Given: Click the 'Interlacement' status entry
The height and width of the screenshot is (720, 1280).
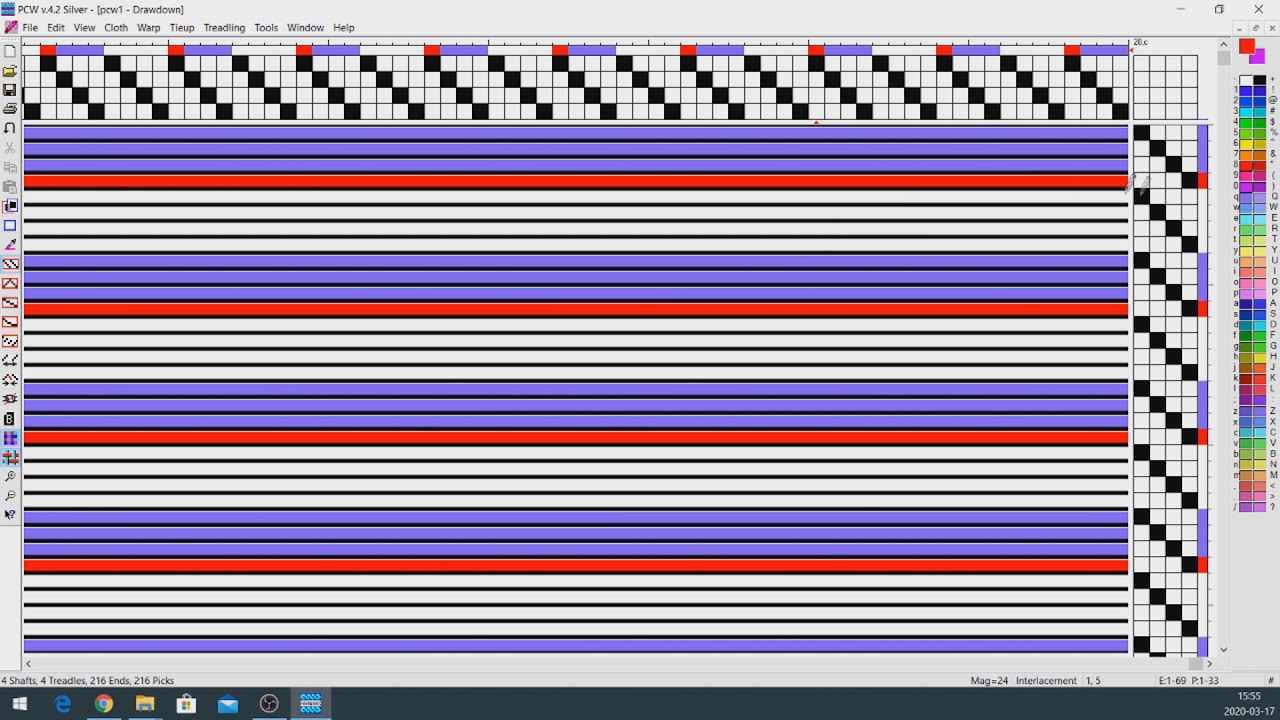Looking at the screenshot, I should (x=1046, y=681).
